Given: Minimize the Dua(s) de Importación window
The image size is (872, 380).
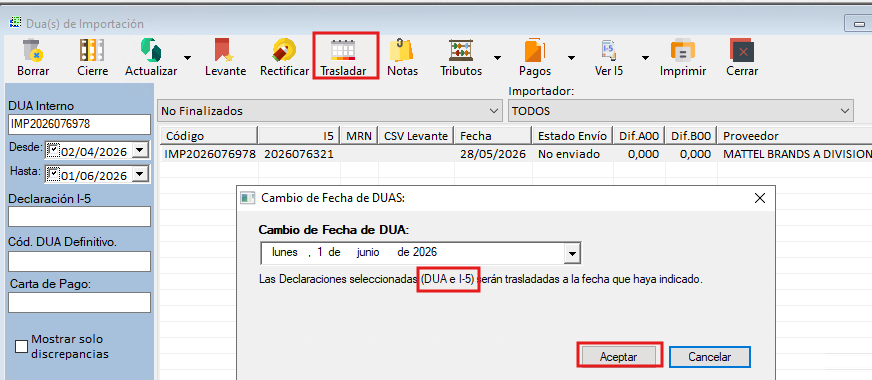Looking at the screenshot, I should pyautogui.click(x=859, y=23).
